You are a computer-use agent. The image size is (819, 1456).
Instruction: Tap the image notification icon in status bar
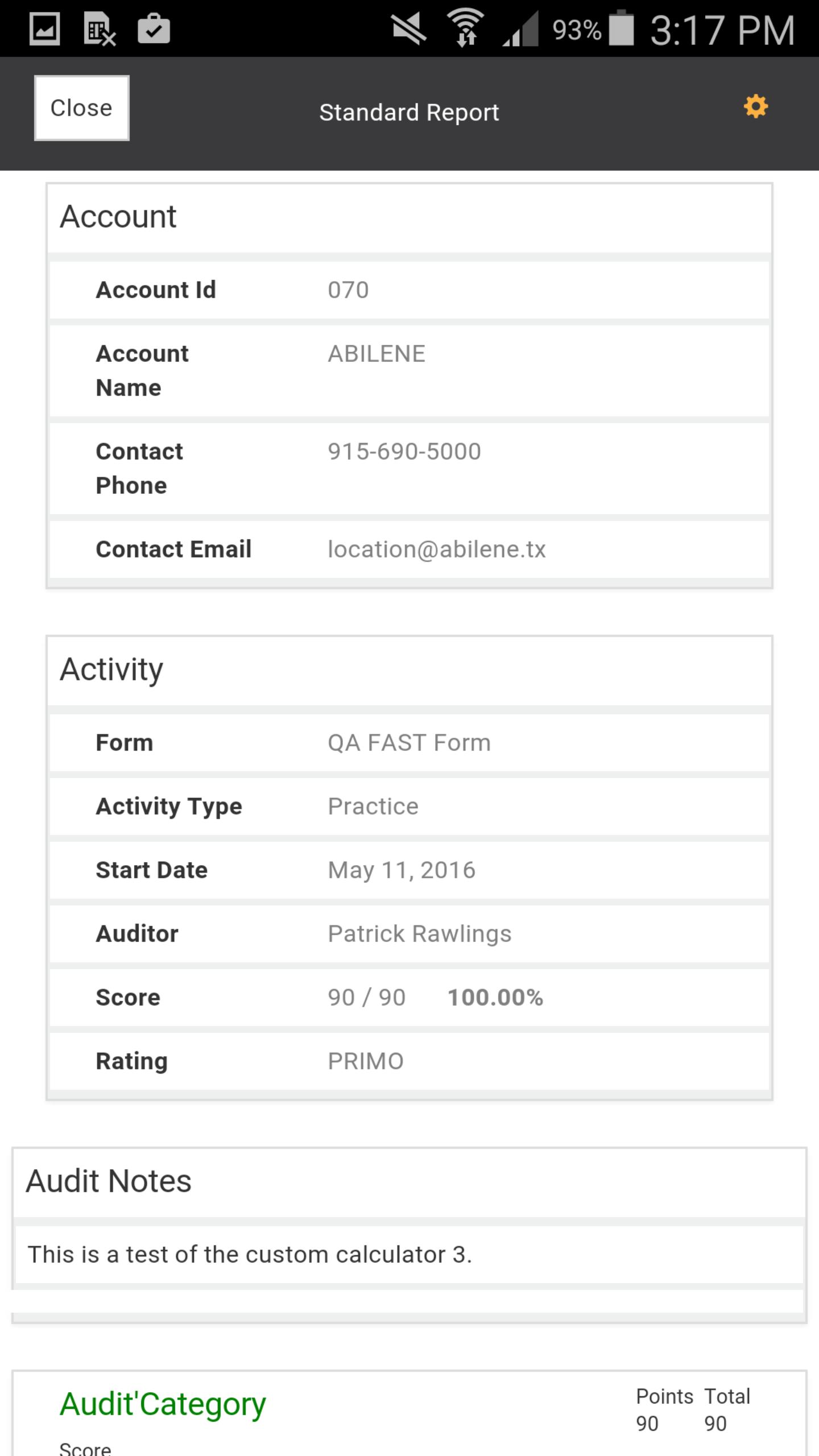tap(44, 30)
